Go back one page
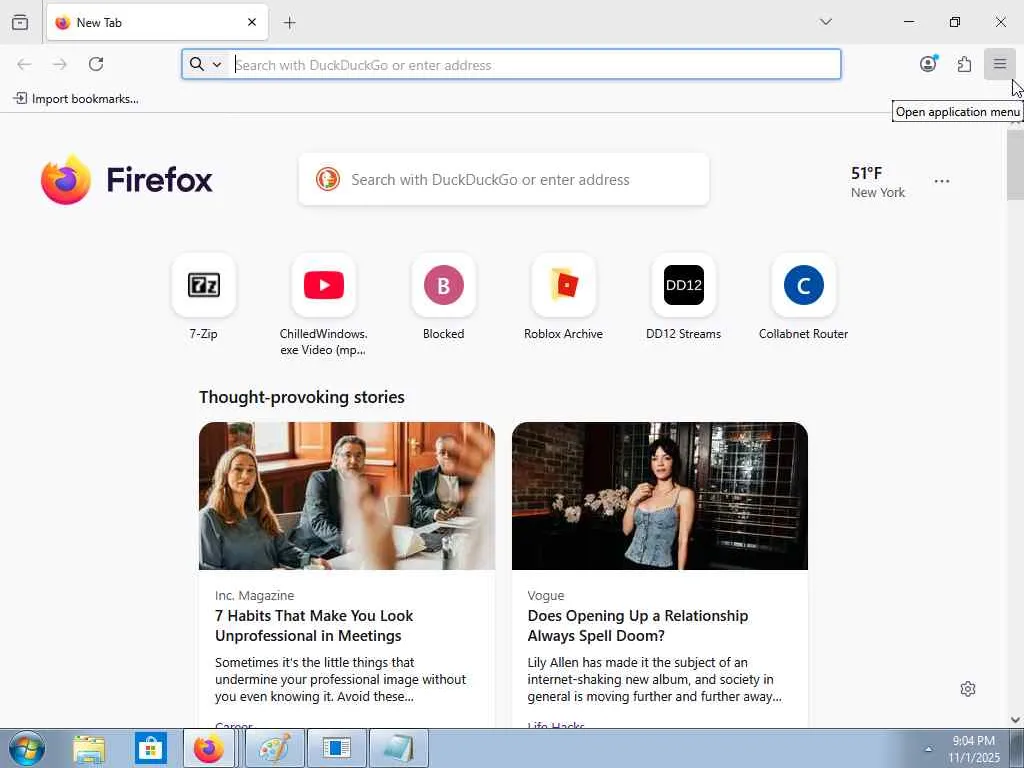Image resolution: width=1024 pixels, height=768 pixels. 24,64
